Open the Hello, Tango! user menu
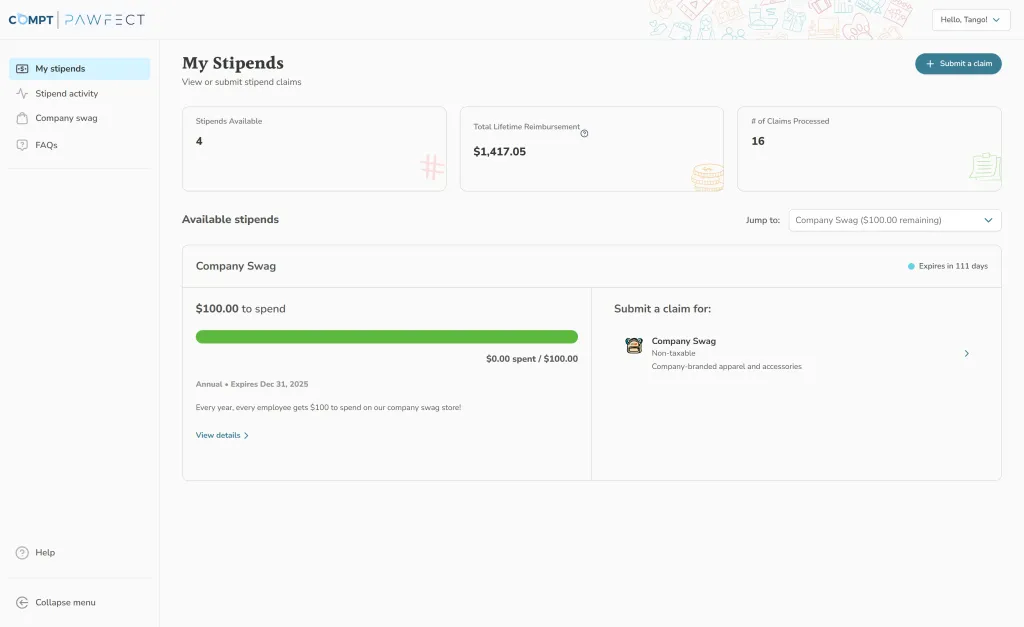 (970, 19)
